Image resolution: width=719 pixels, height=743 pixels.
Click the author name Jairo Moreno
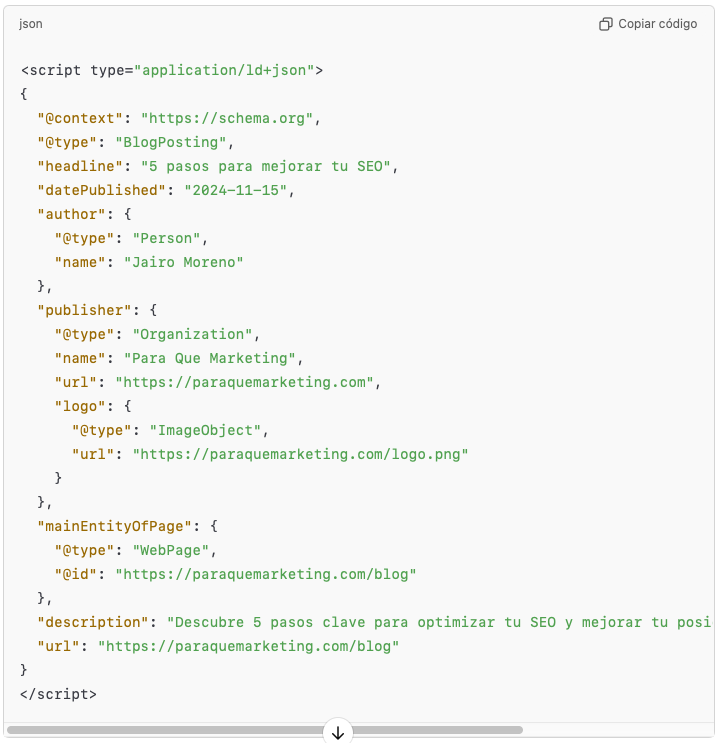click(183, 262)
